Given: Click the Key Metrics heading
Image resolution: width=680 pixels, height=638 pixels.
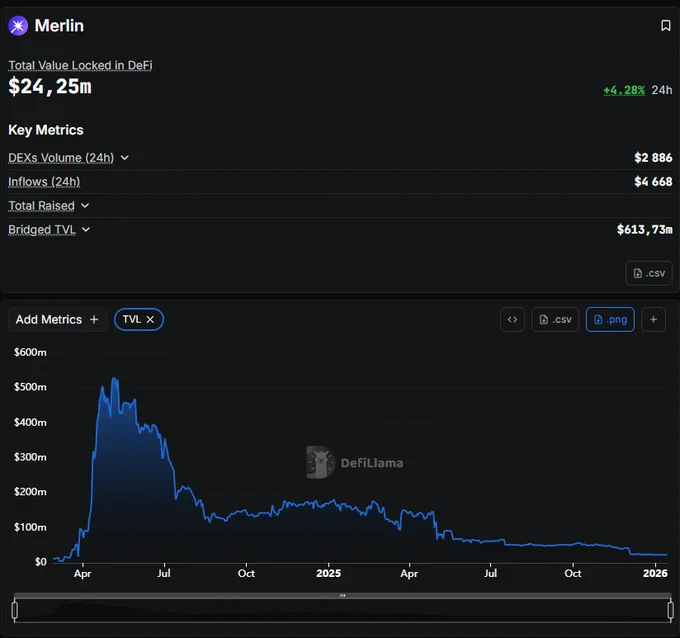Looking at the screenshot, I should click(46, 130).
